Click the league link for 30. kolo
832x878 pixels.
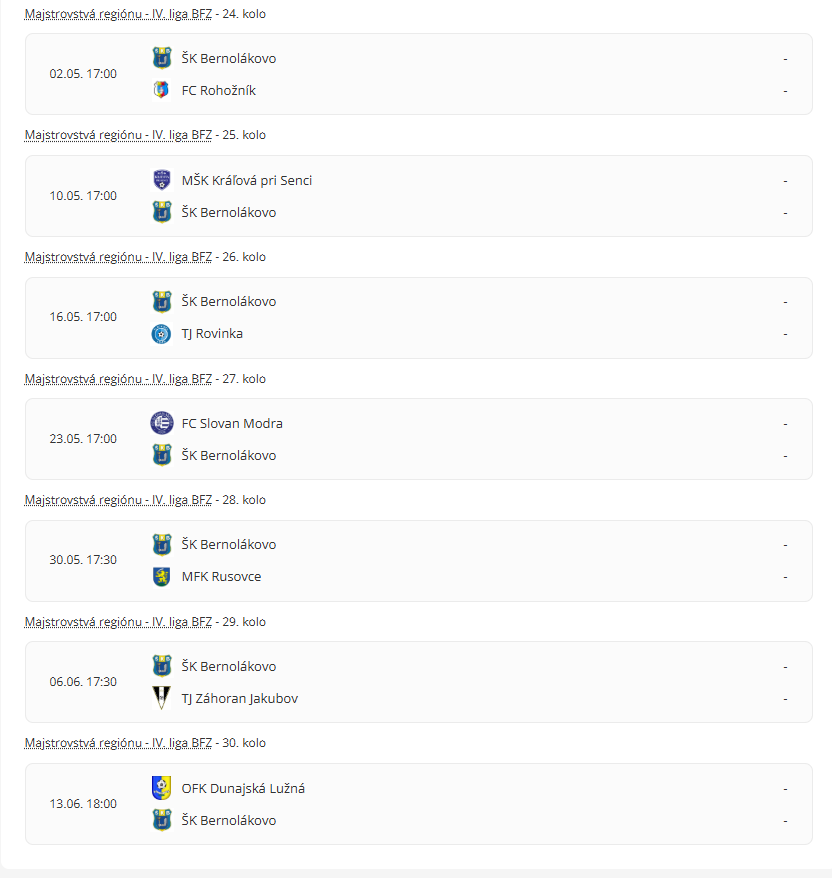click(118, 743)
